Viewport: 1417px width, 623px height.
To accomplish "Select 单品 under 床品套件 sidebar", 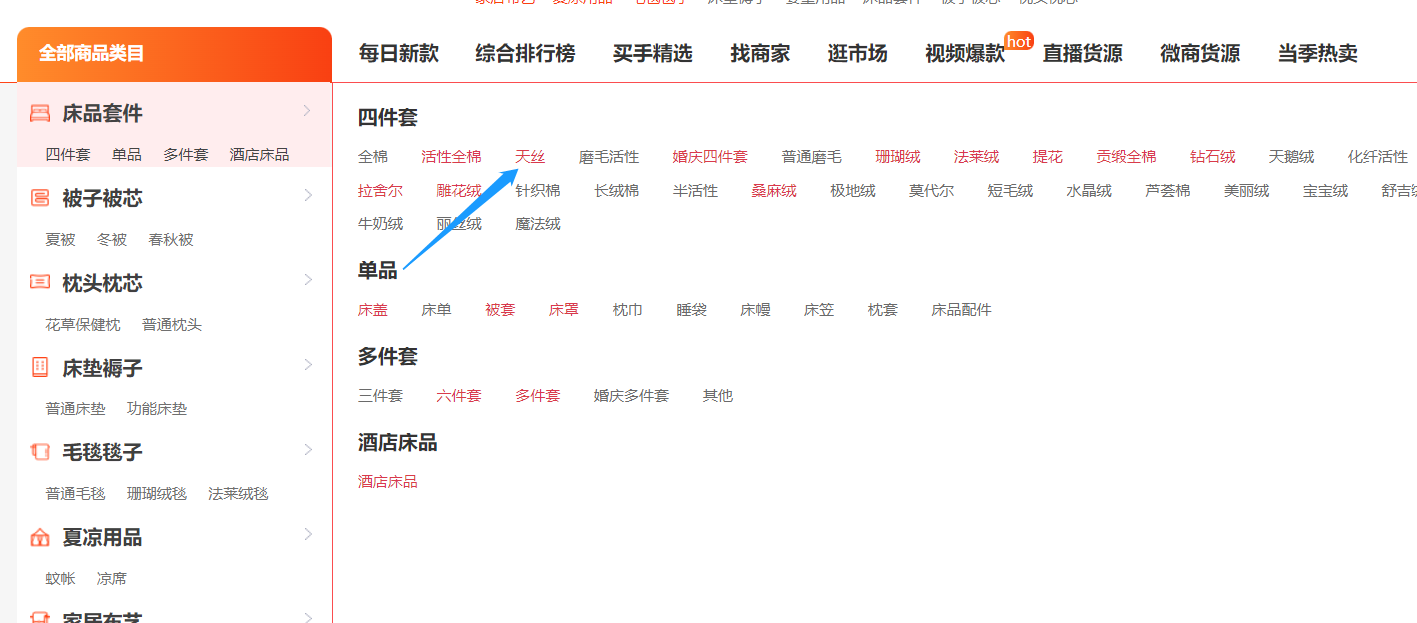I will [x=127, y=155].
